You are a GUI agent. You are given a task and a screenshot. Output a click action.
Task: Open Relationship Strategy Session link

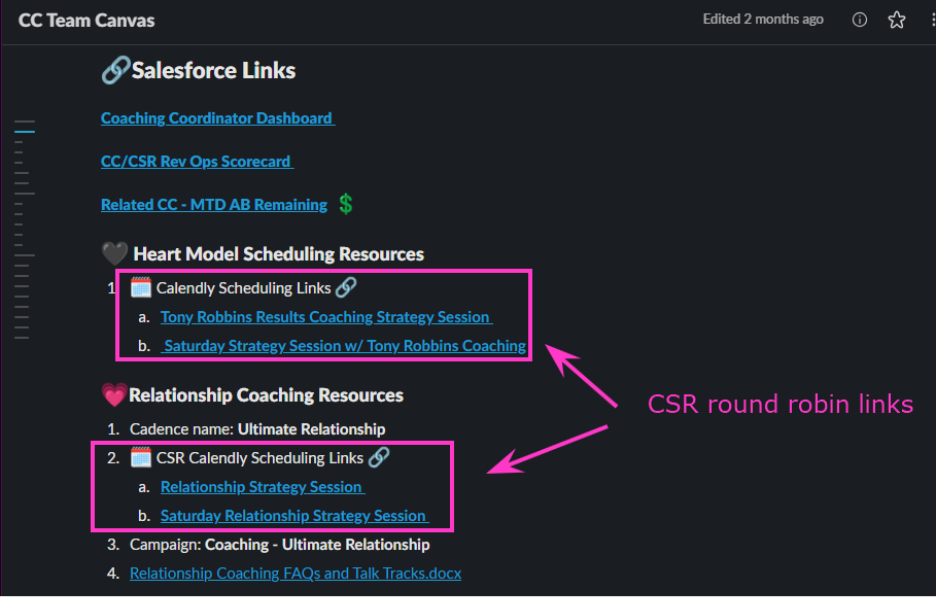[263, 487]
